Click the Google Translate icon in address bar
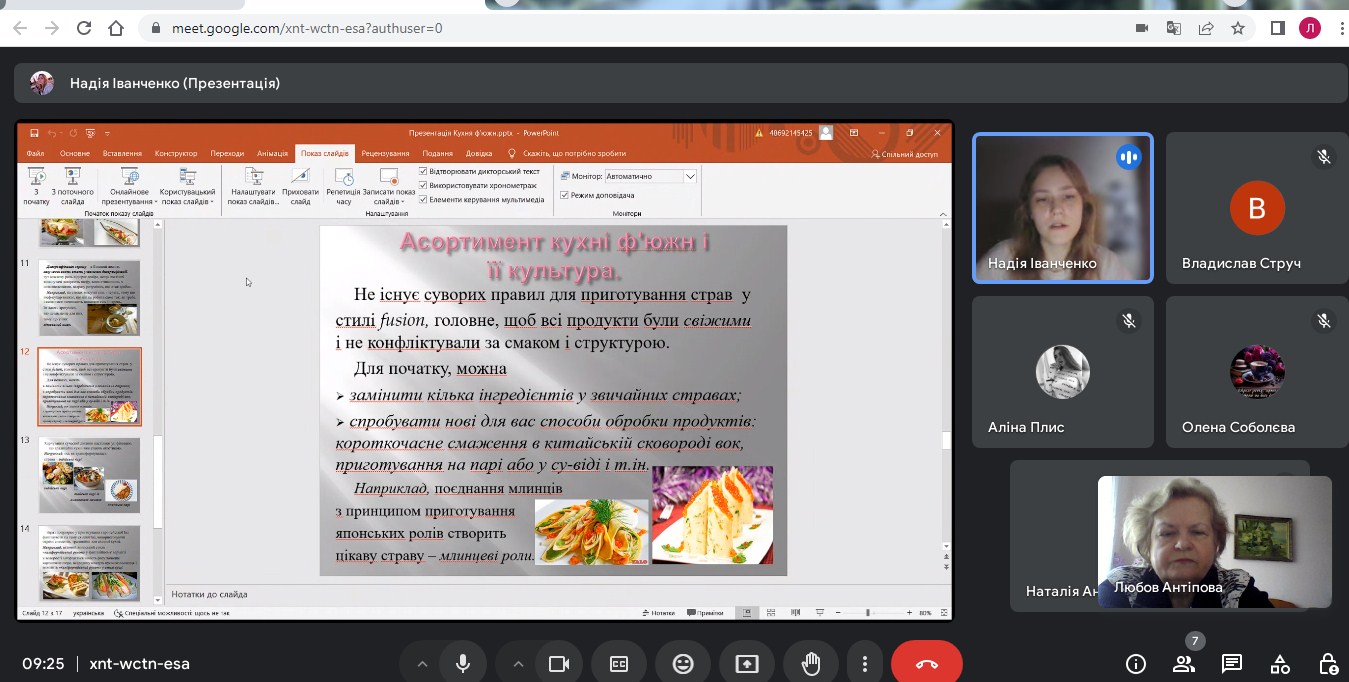This screenshot has width=1349, height=682. click(x=1174, y=28)
